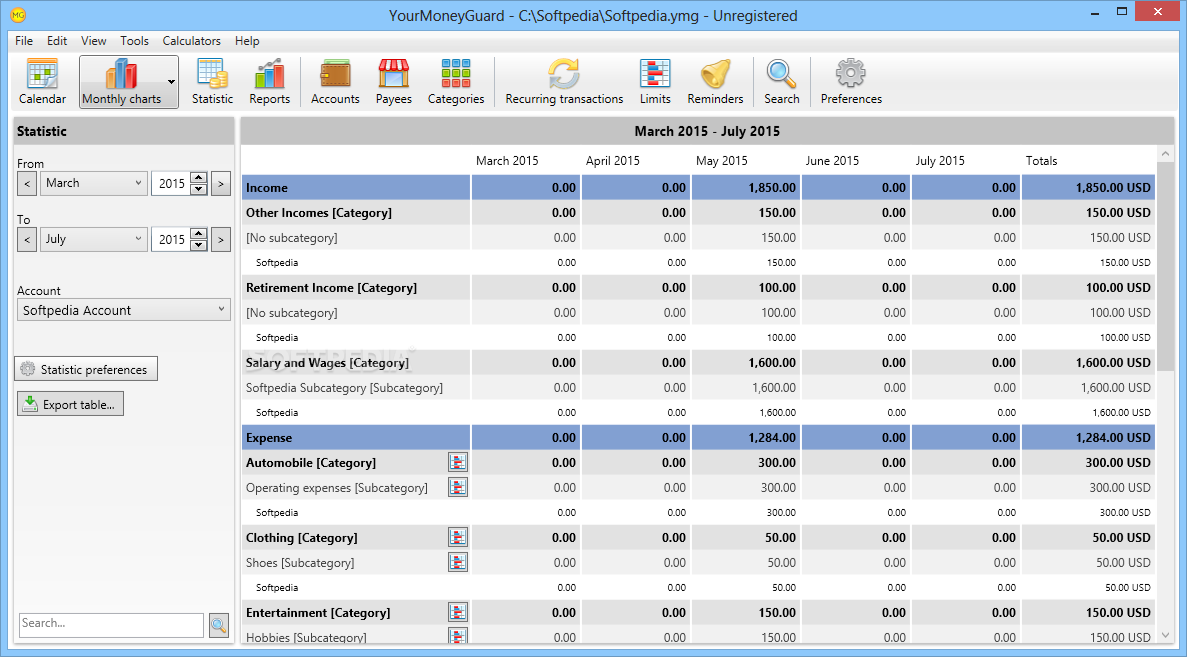Open the Account dropdown showing Softpedia Account
This screenshot has height=657, width=1187.
point(125,310)
